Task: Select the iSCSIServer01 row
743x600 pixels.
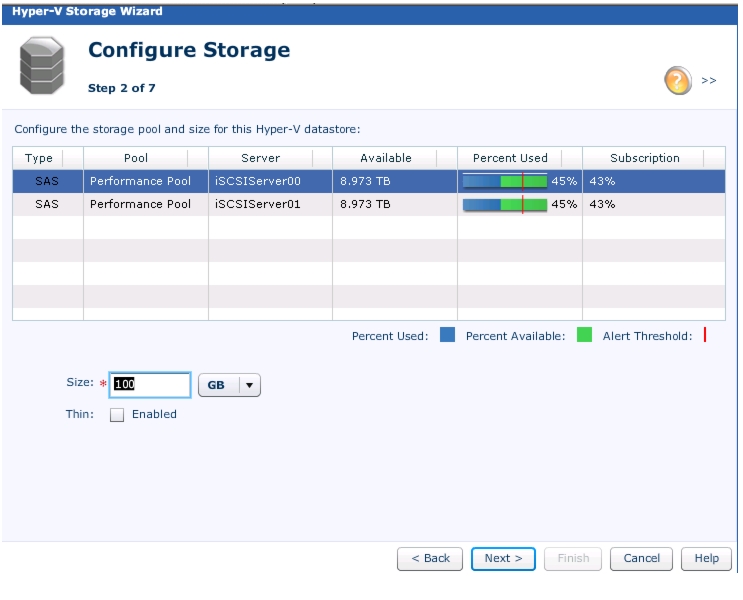Action: point(369,204)
